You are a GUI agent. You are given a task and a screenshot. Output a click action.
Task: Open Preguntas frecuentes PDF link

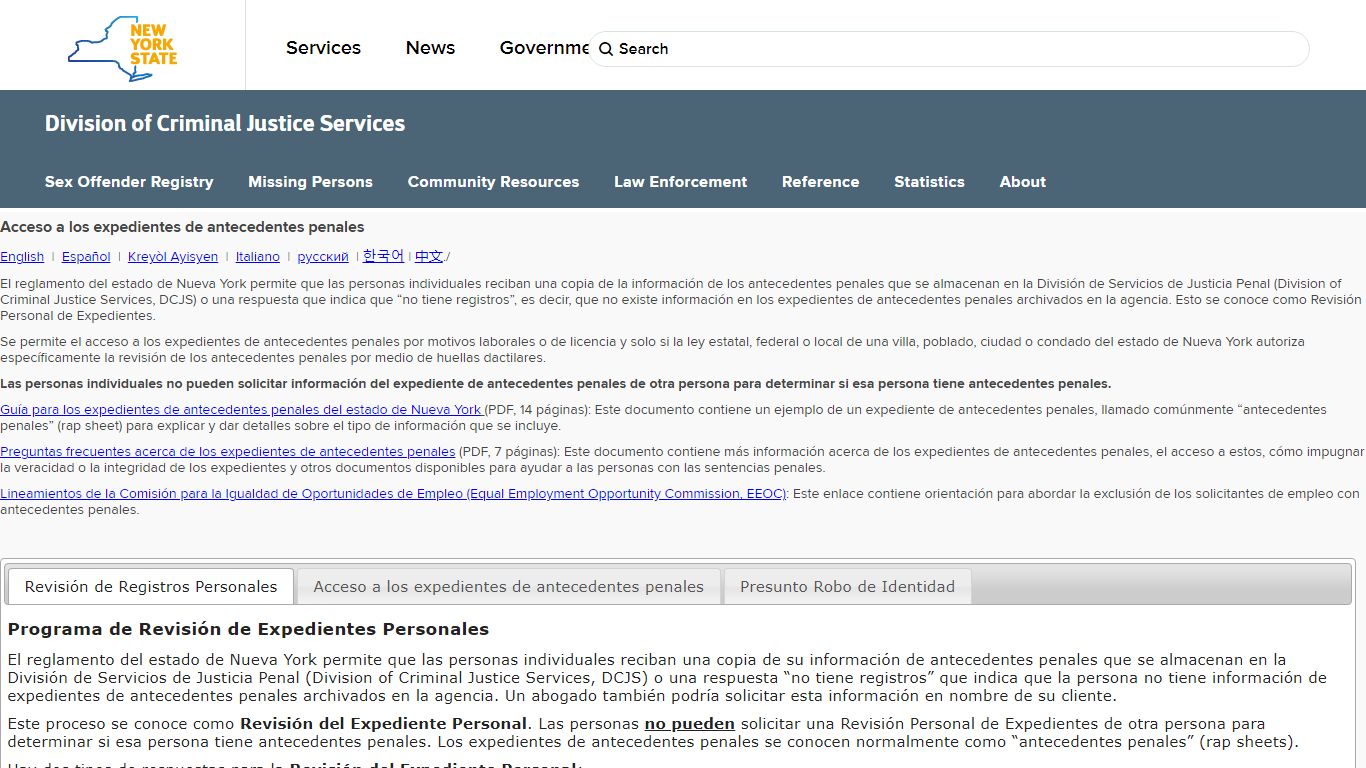[x=228, y=452]
